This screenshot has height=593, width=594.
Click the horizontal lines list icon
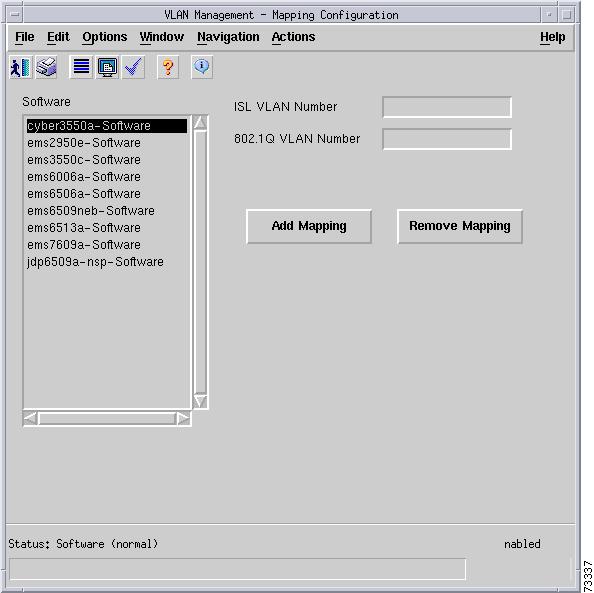81,67
